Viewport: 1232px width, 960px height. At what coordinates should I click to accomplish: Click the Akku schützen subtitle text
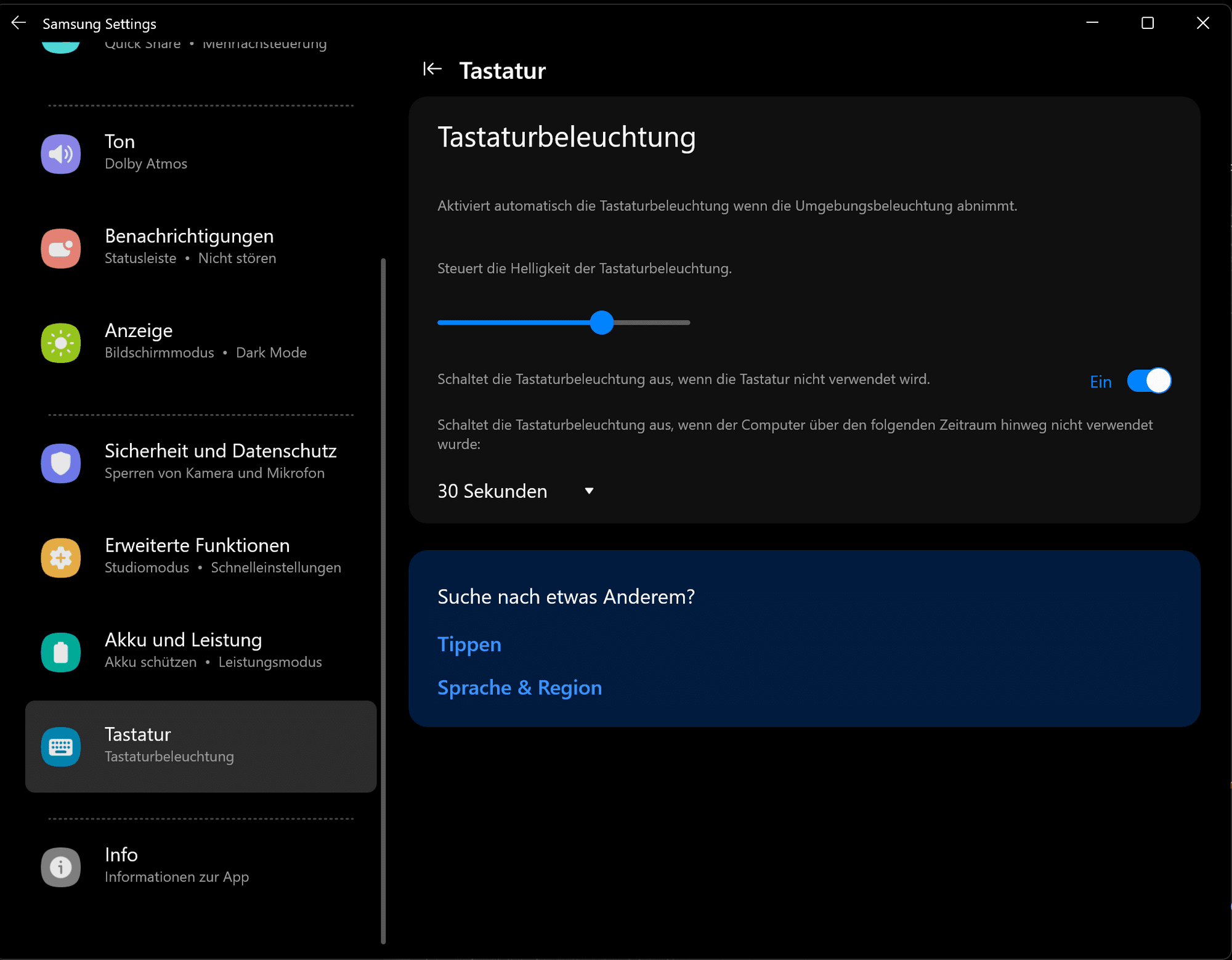(x=151, y=662)
